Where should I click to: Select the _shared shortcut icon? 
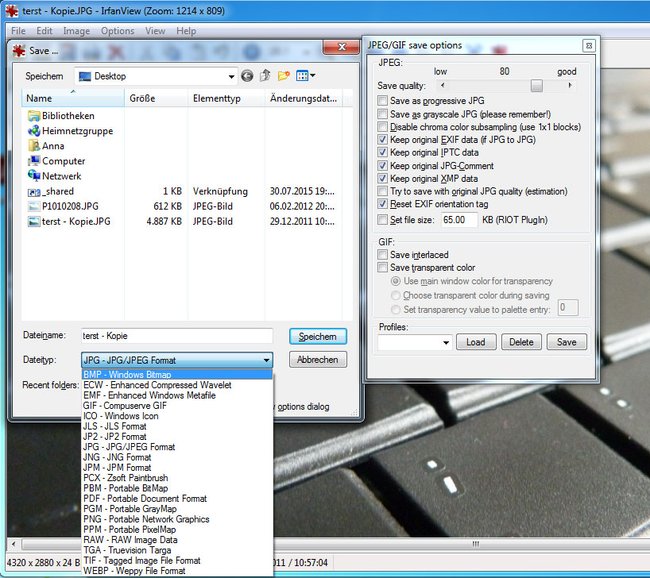[34, 192]
